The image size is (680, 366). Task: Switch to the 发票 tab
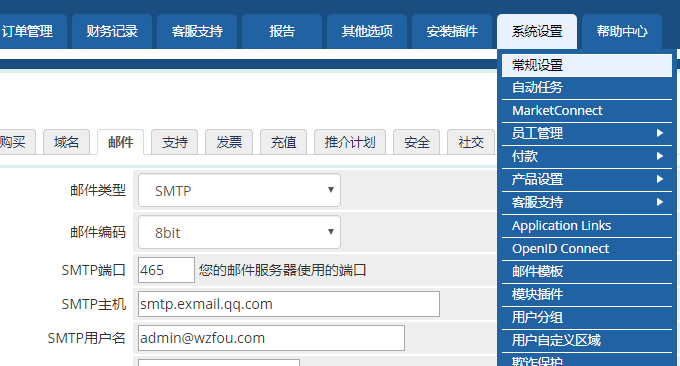pyautogui.click(x=229, y=142)
